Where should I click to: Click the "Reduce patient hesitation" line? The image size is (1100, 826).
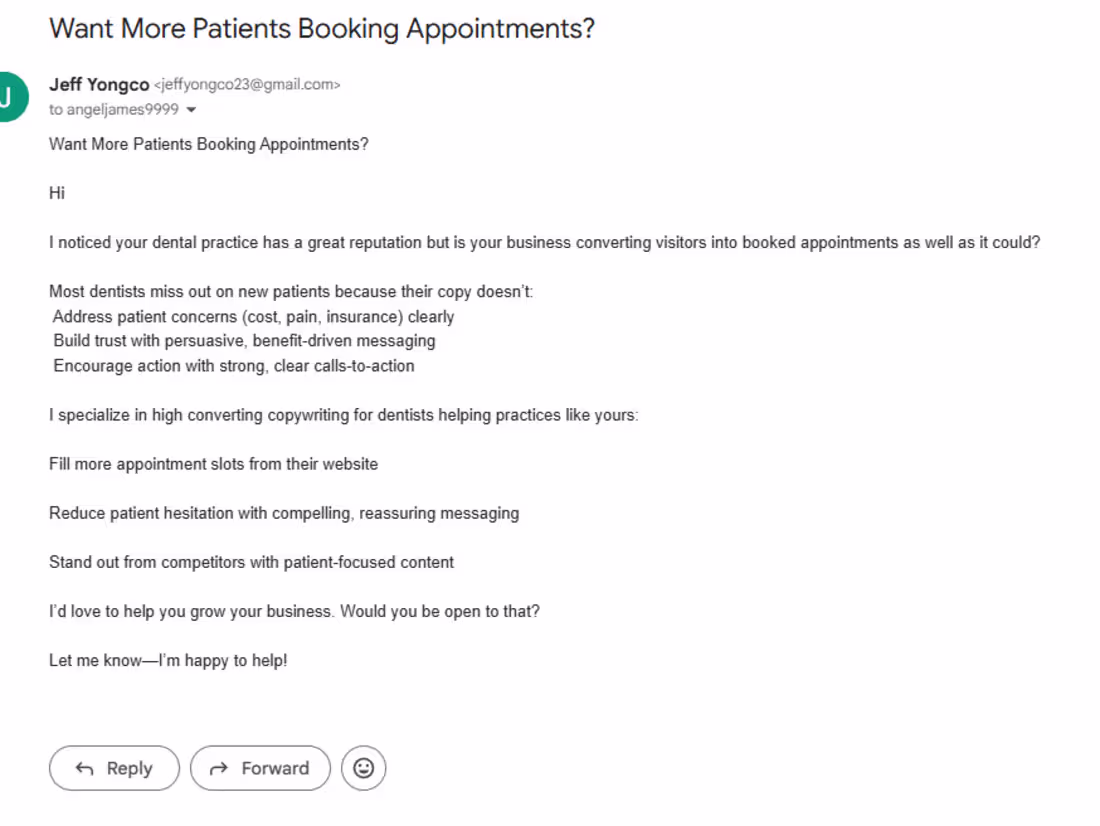click(x=284, y=513)
